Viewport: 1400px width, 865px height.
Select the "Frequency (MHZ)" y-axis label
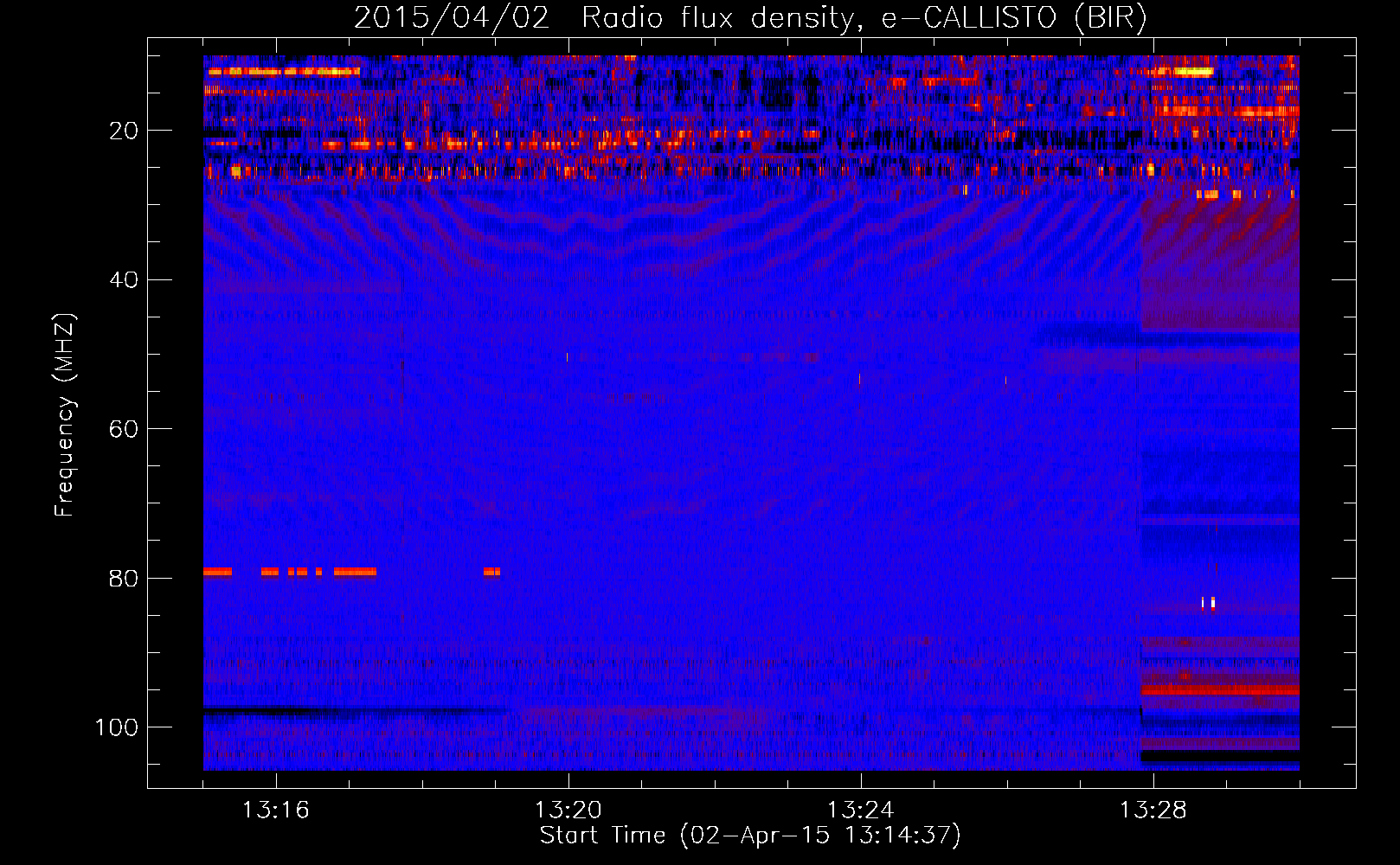tap(65, 415)
